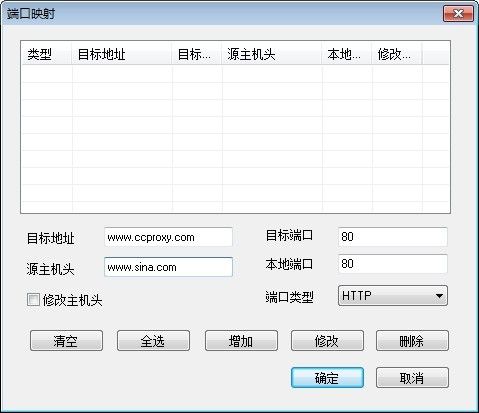This screenshot has height=413, width=479.
Task: Click the 全选 button
Action: [x=153, y=341]
